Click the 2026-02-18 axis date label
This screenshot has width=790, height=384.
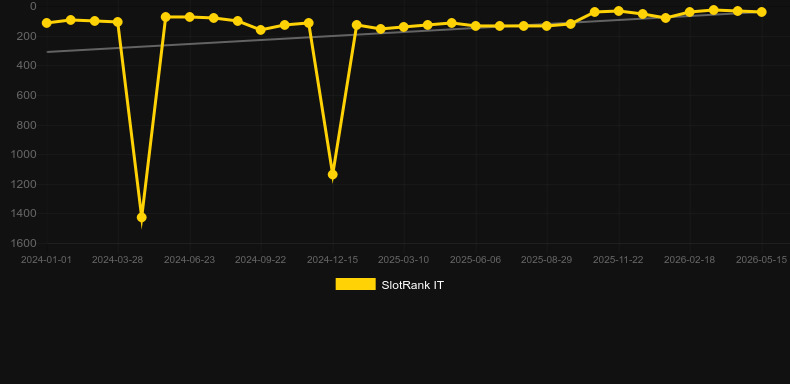pyautogui.click(x=690, y=260)
